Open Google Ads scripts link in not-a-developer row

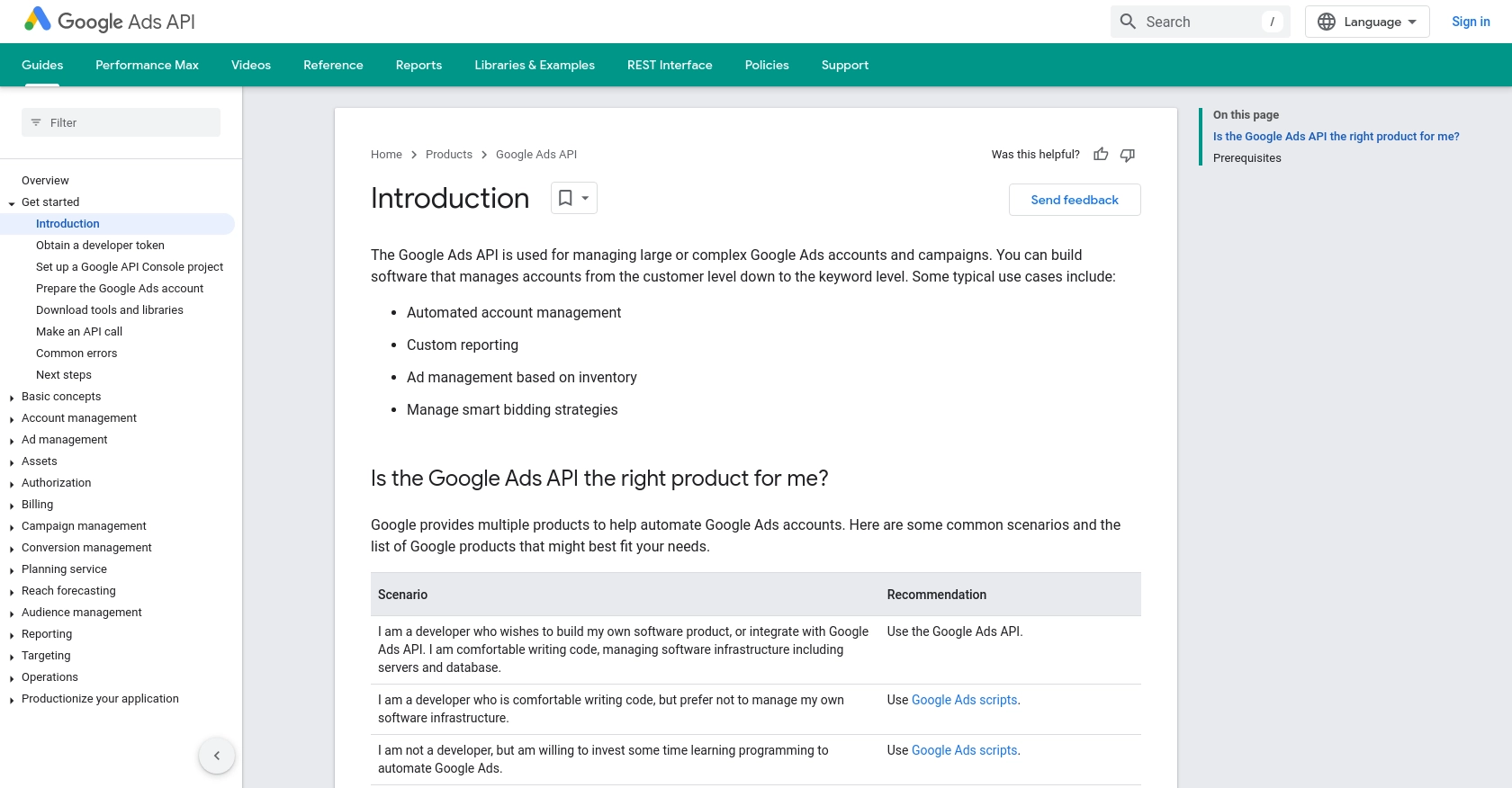(964, 750)
